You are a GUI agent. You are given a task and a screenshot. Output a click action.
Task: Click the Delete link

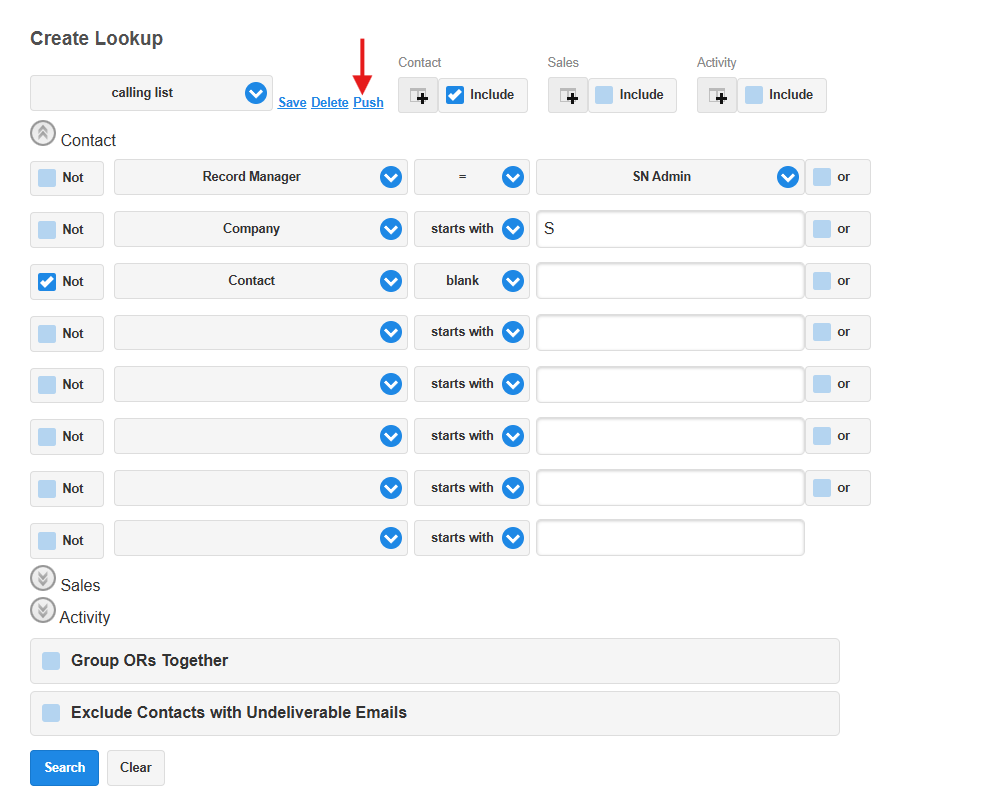pyautogui.click(x=330, y=103)
